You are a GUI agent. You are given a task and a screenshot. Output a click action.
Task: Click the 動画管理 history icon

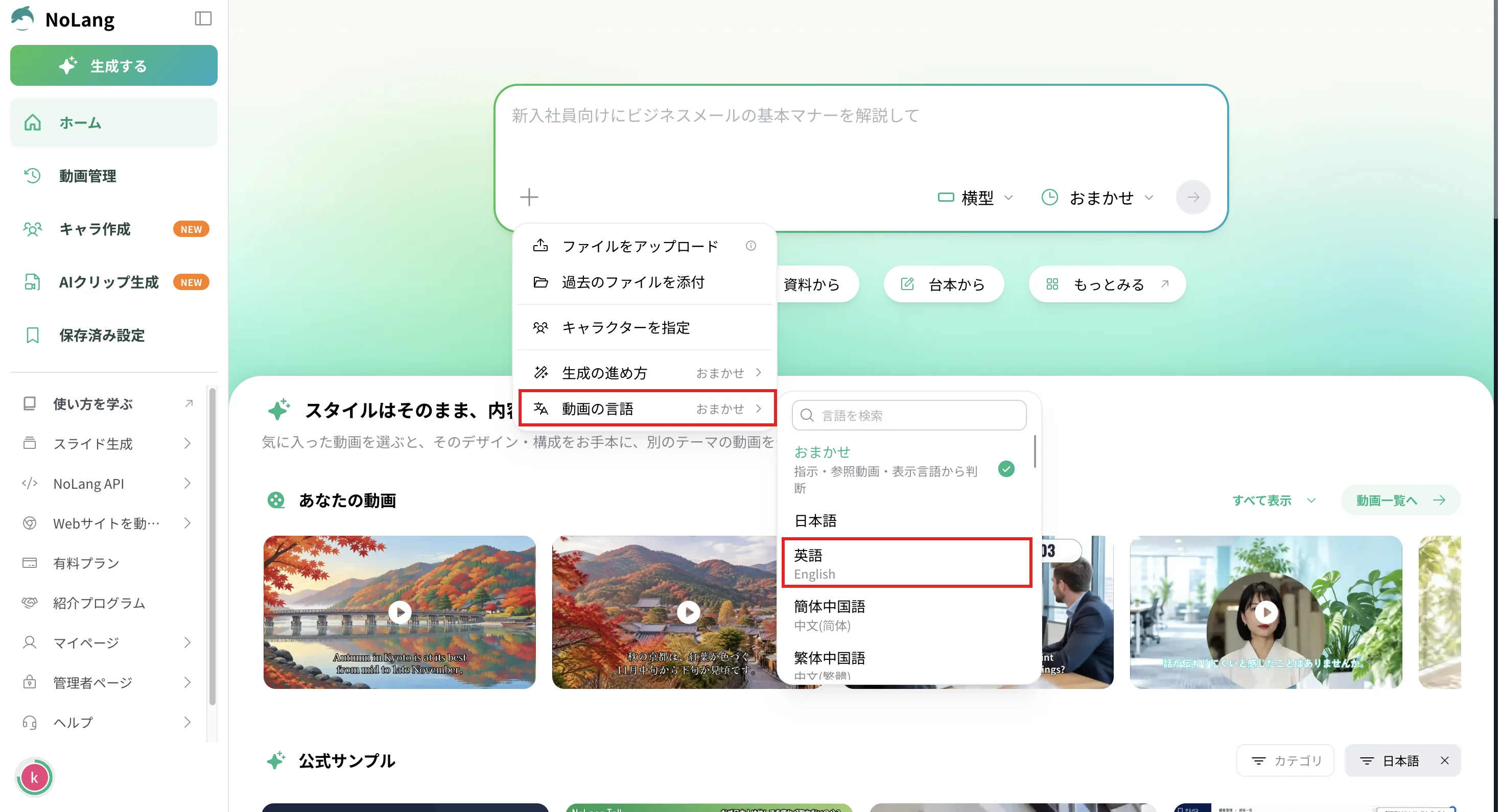click(x=33, y=176)
